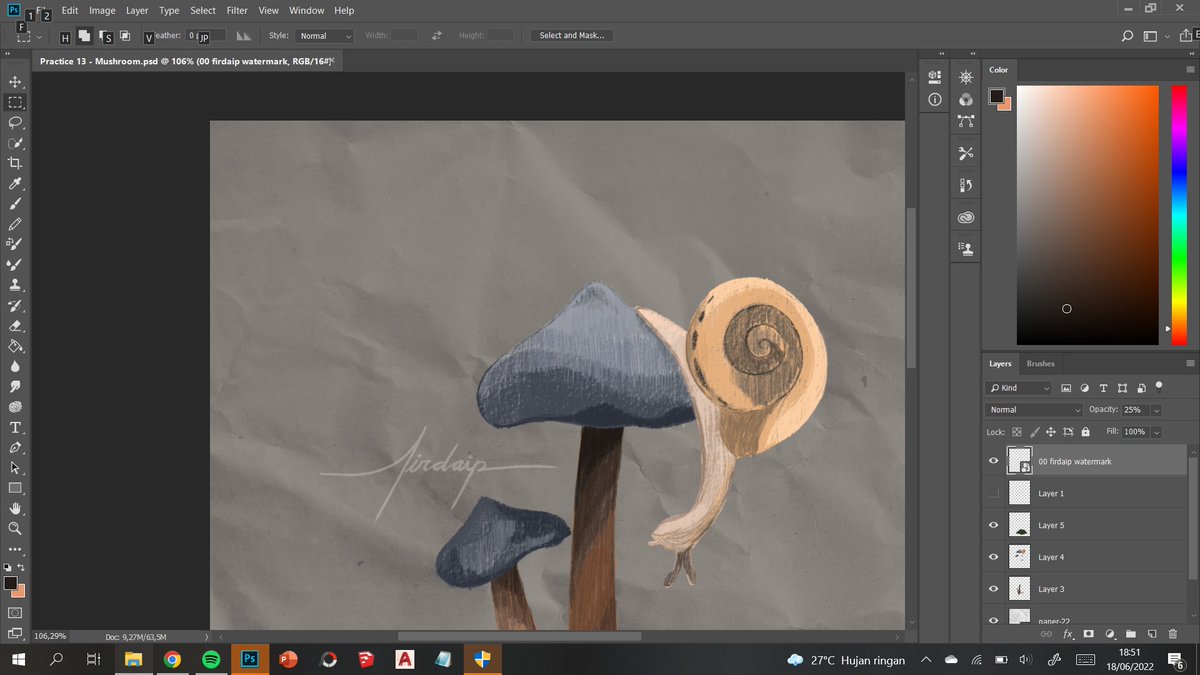Hide Layer 3 visibility
The width and height of the screenshot is (1200, 675).
[993, 589]
